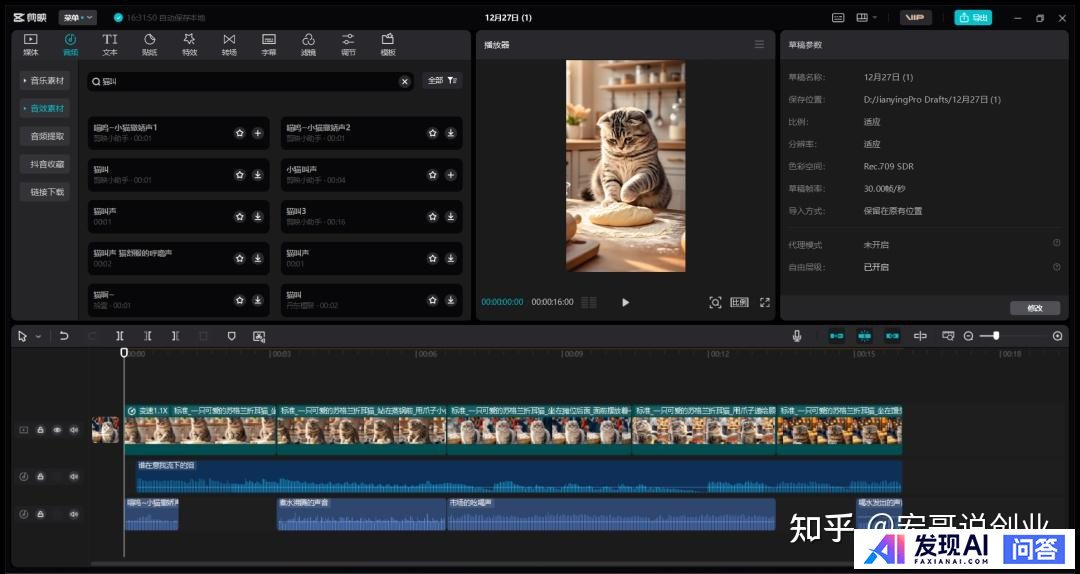Zoom in the timeline with plus
Viewport: 1080px width, 574px height.
click(1058, 336)
